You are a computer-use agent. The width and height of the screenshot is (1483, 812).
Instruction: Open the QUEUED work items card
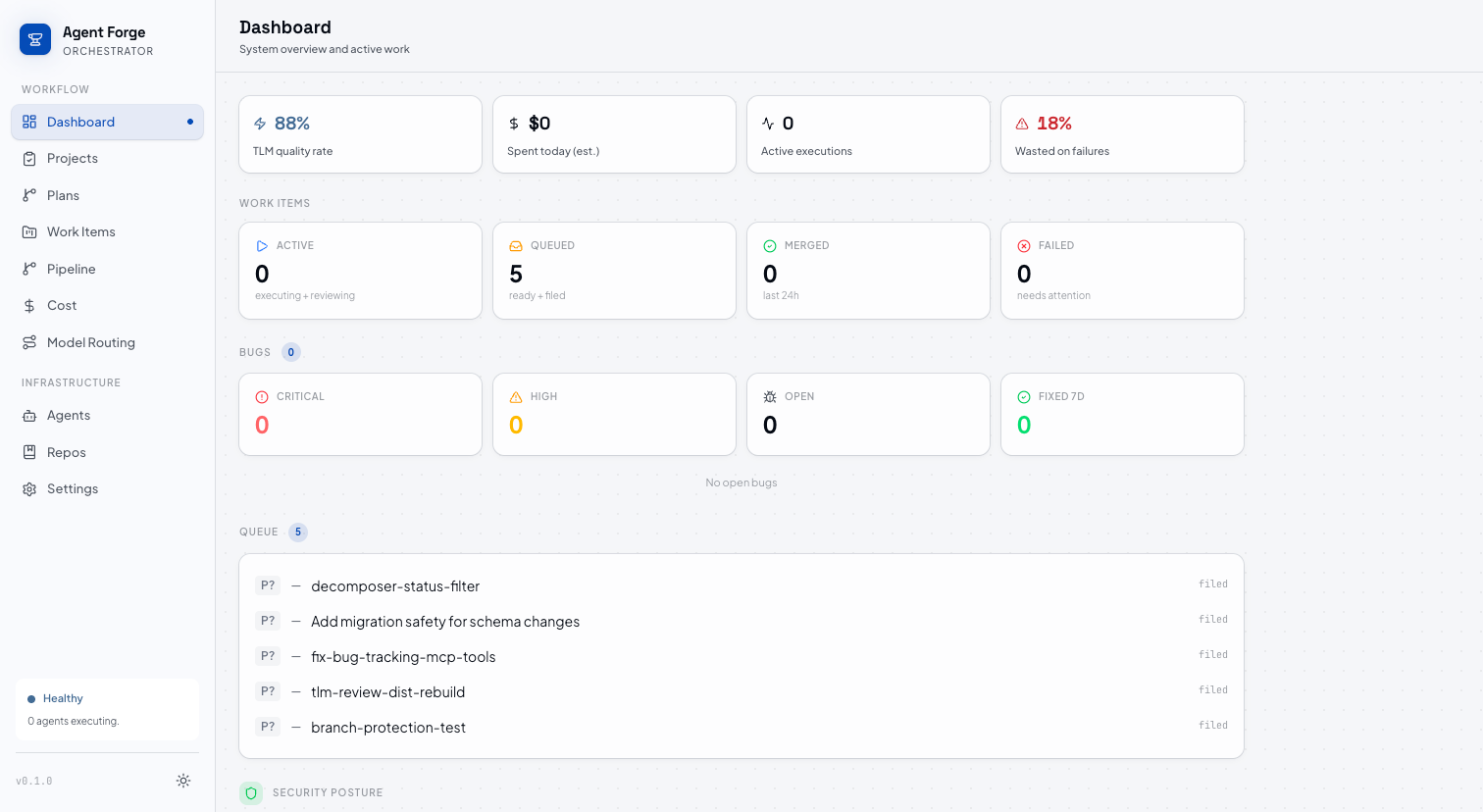[614, 271]
